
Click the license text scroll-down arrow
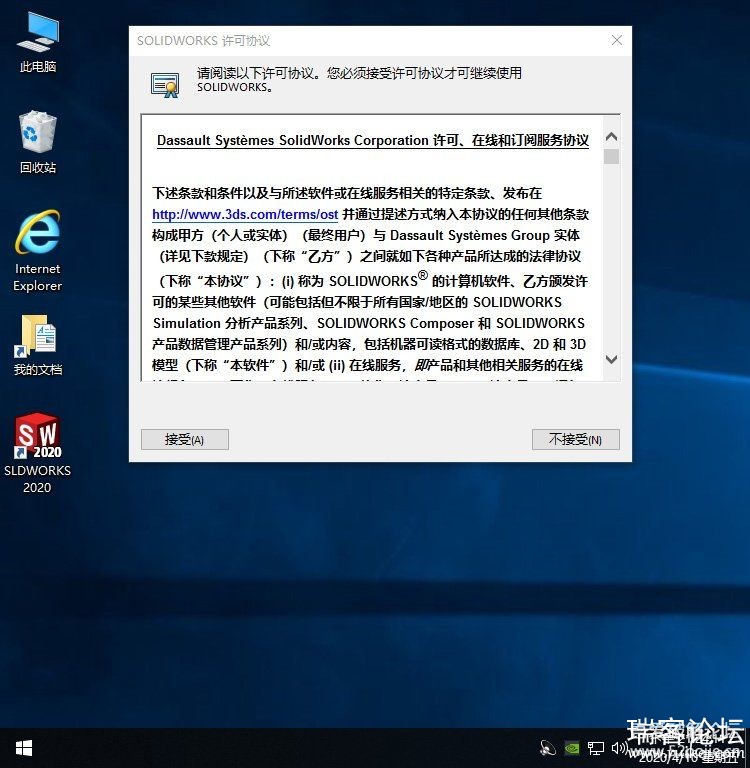[611, 360]
